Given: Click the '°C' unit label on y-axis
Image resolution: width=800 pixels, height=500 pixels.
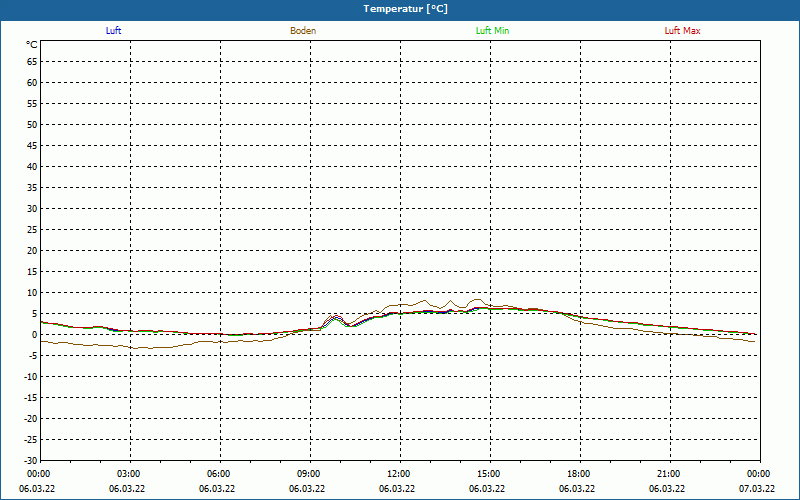Looking at the screenshot, I should [x=32, y=45].
